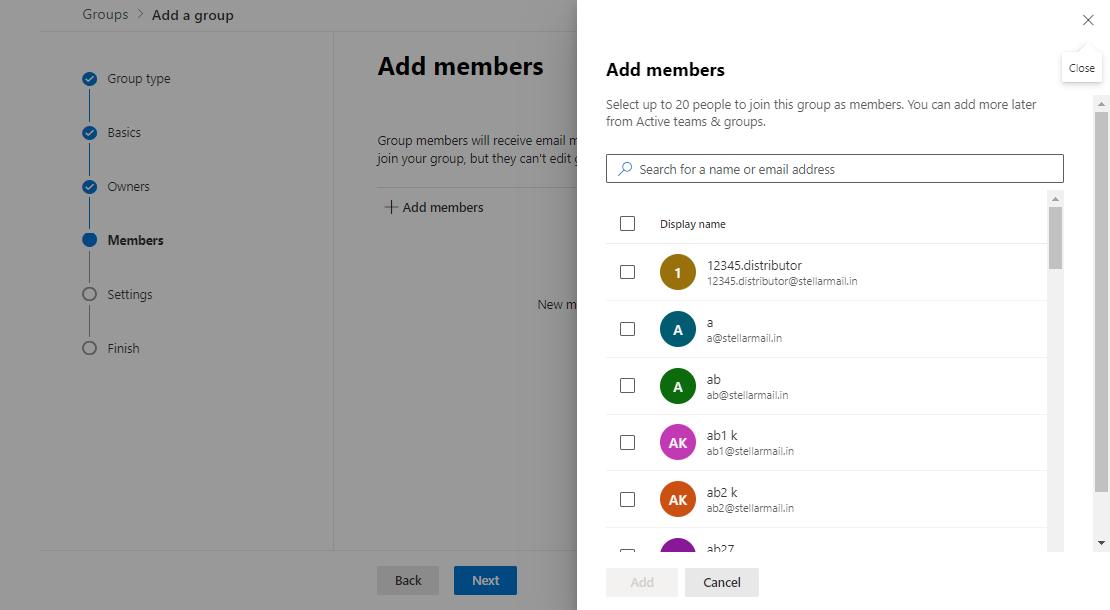Click the list scrollbar up arrow
This screenshot has width=1110, height=610.
(1055, 199)
